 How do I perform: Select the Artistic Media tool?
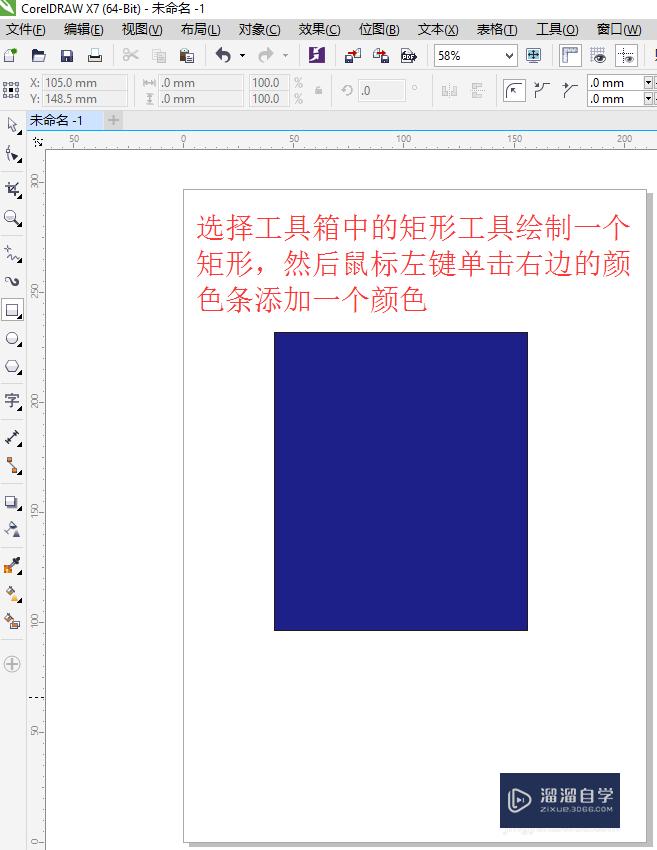tap(12, 281)
